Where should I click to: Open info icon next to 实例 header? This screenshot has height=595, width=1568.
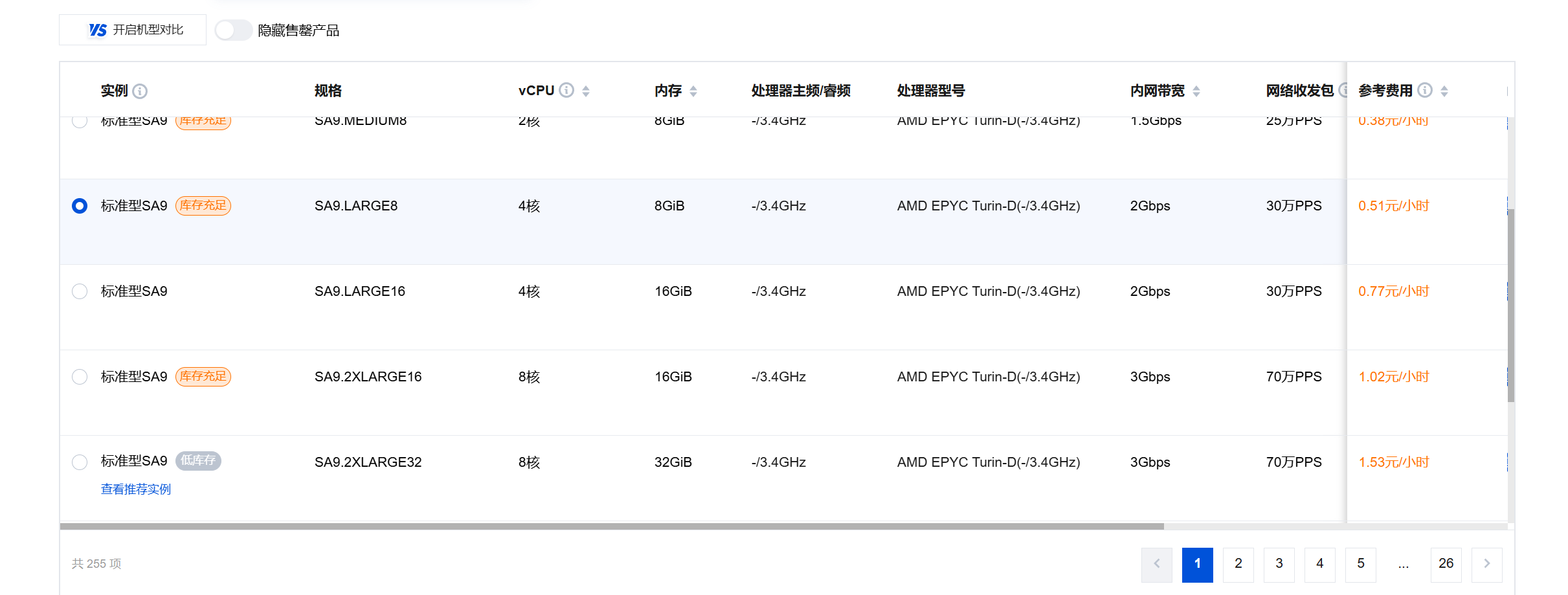click(x=140, y=91)
